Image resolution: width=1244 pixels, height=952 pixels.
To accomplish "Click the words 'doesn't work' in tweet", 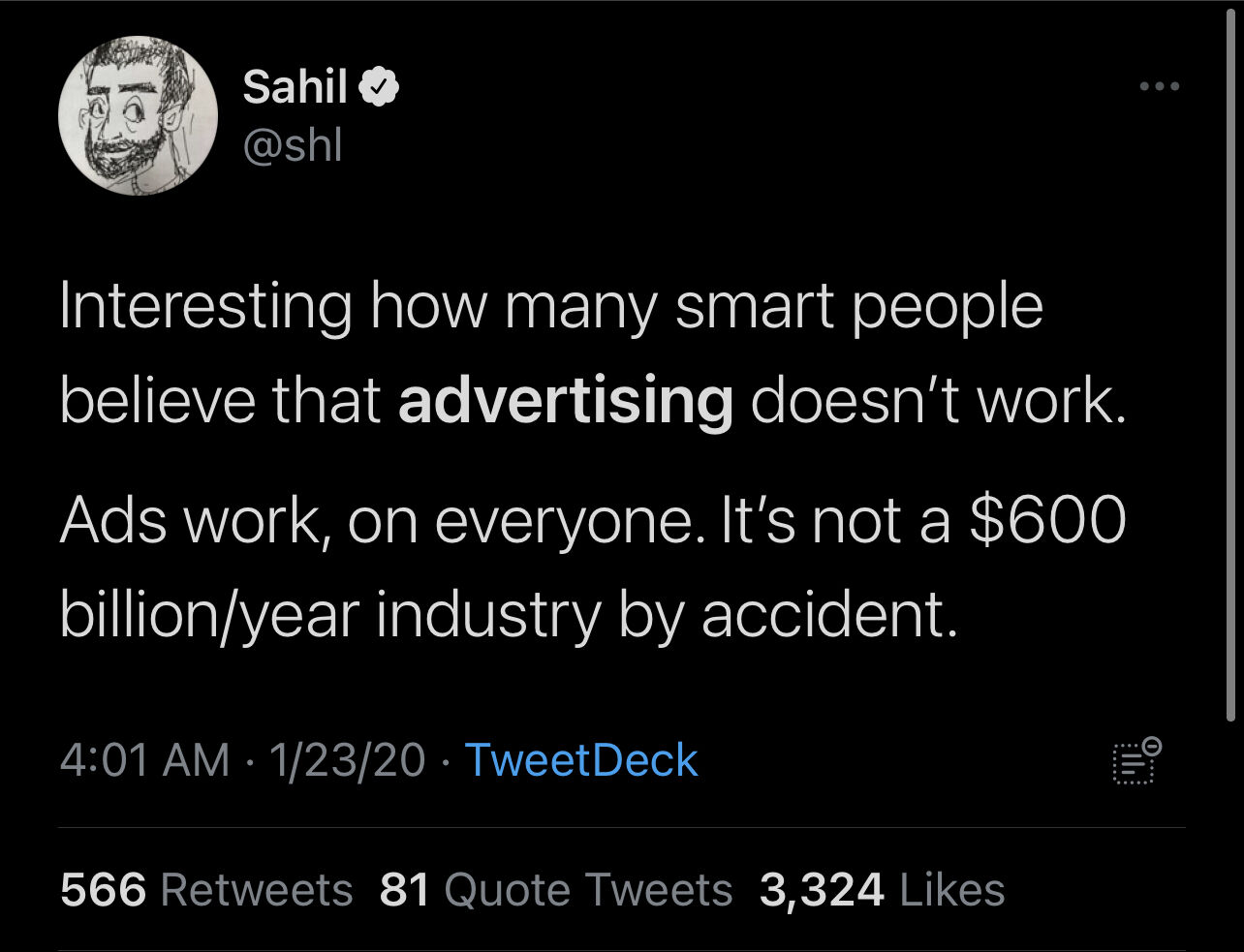I will pos(939,401).
